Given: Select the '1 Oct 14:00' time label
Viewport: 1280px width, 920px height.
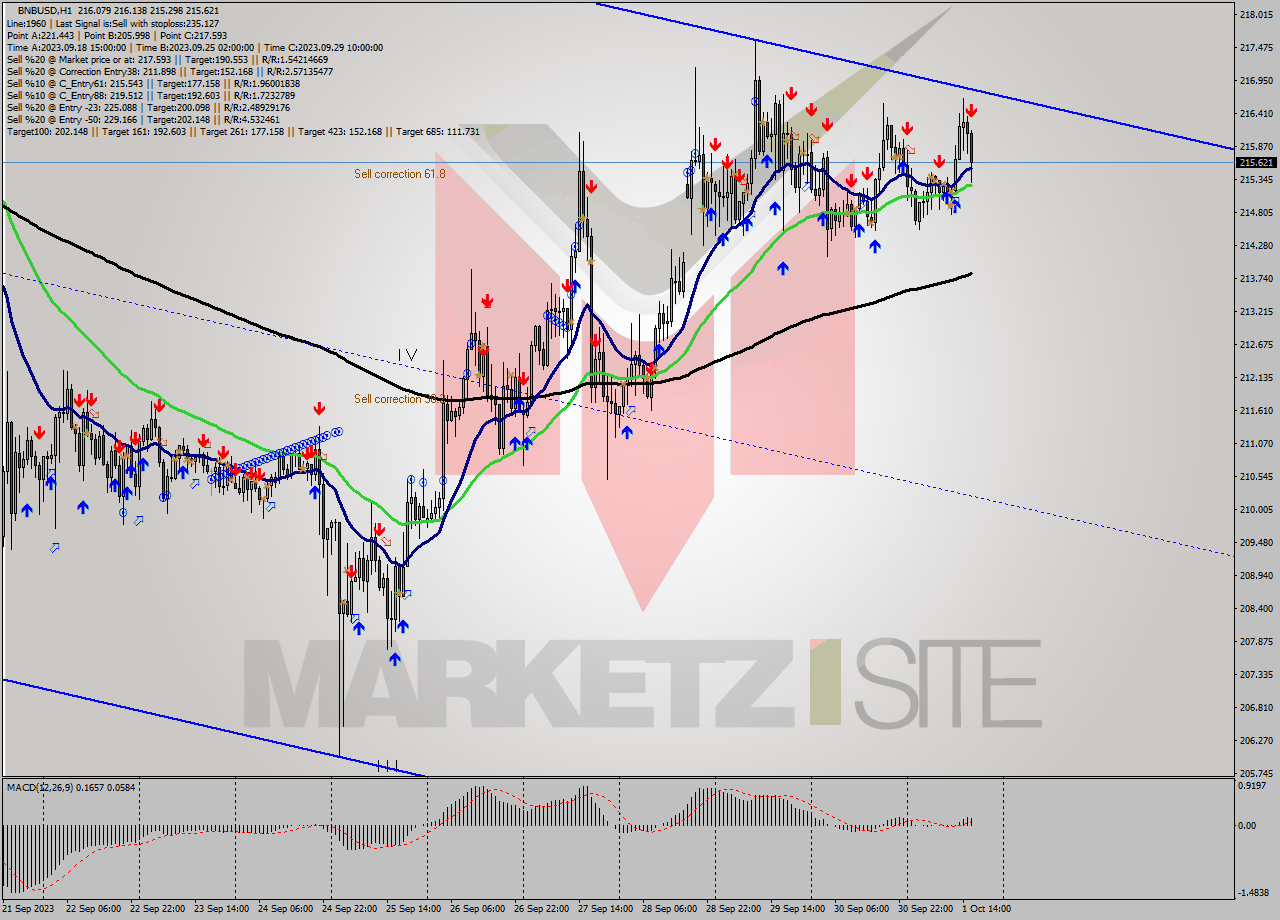Looking at the screenshot, I should pos(987,909).
